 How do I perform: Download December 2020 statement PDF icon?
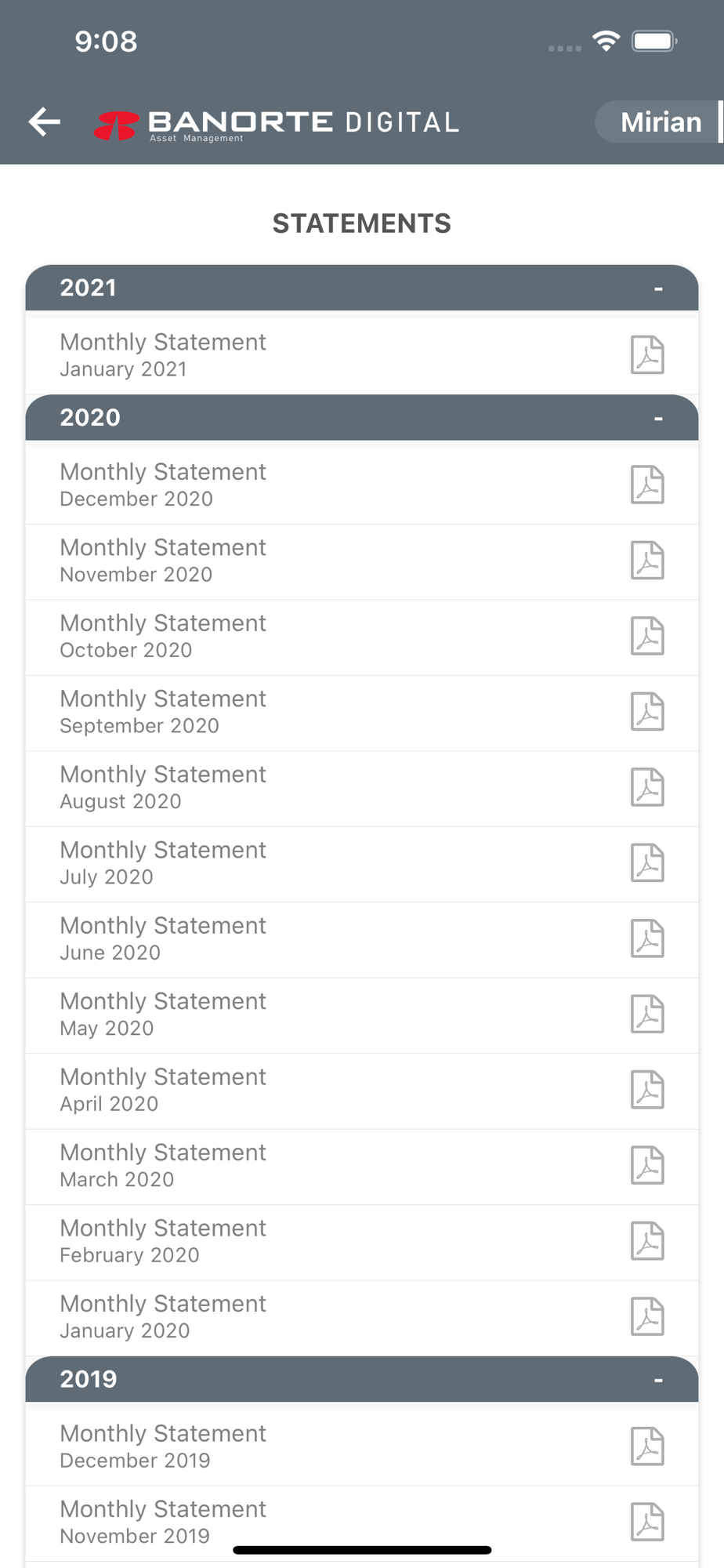(x=647, y=485)
